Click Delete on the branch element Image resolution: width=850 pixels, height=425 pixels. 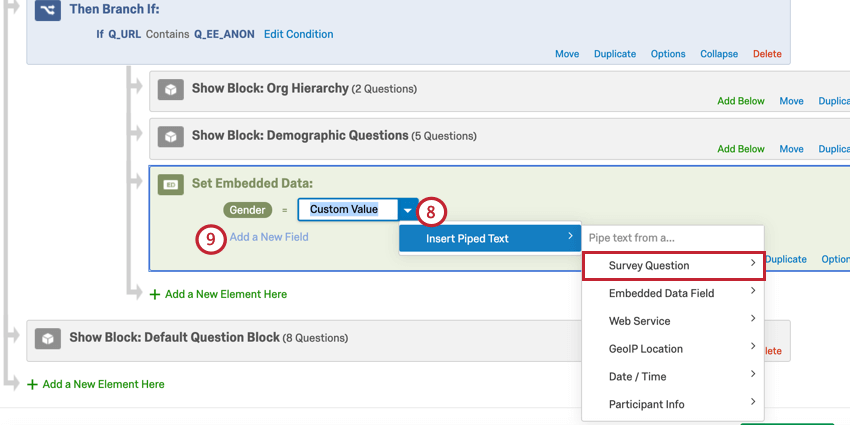[x=767, y=54]
